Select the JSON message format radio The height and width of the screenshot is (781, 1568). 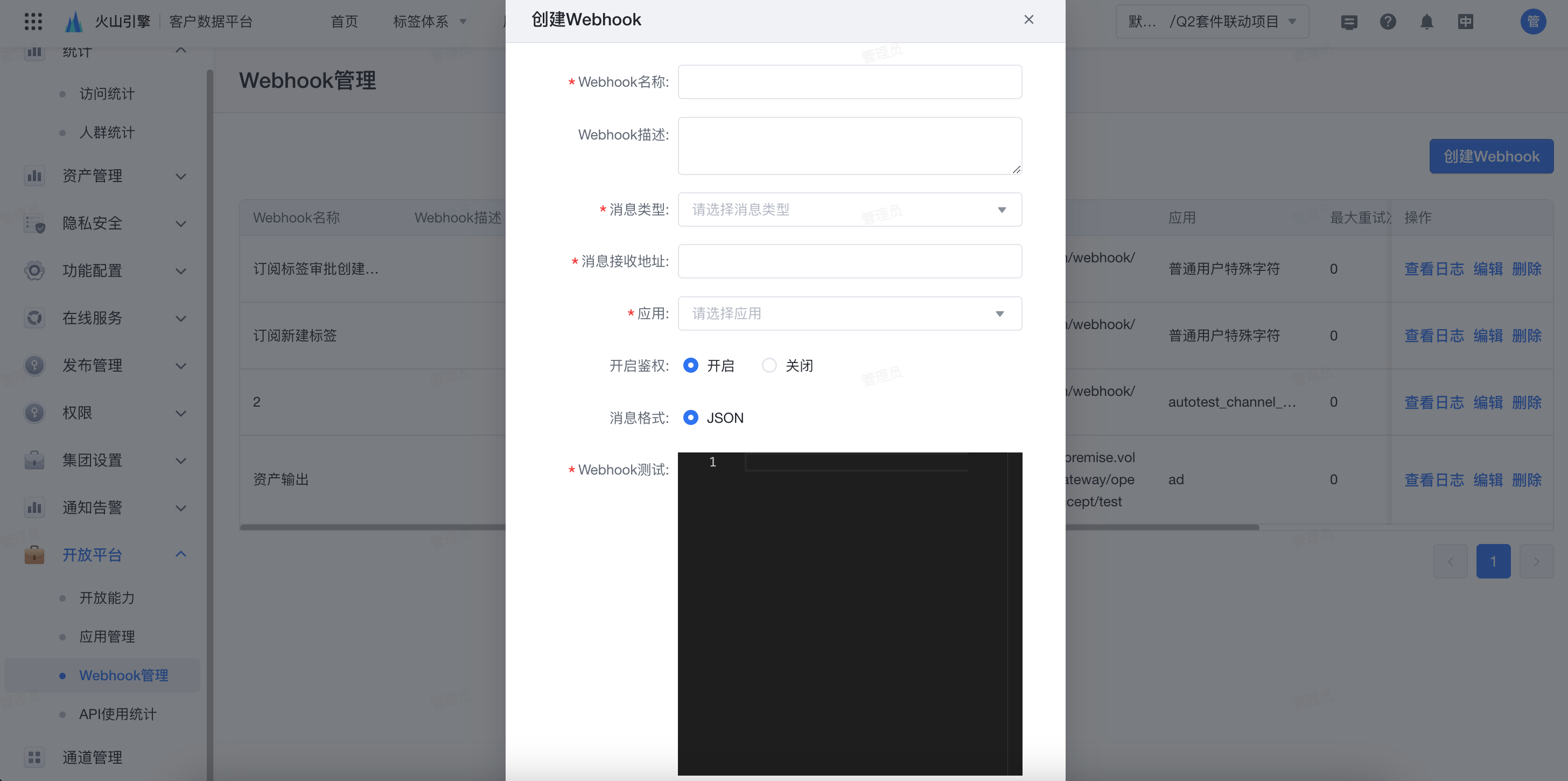[690, 417]
